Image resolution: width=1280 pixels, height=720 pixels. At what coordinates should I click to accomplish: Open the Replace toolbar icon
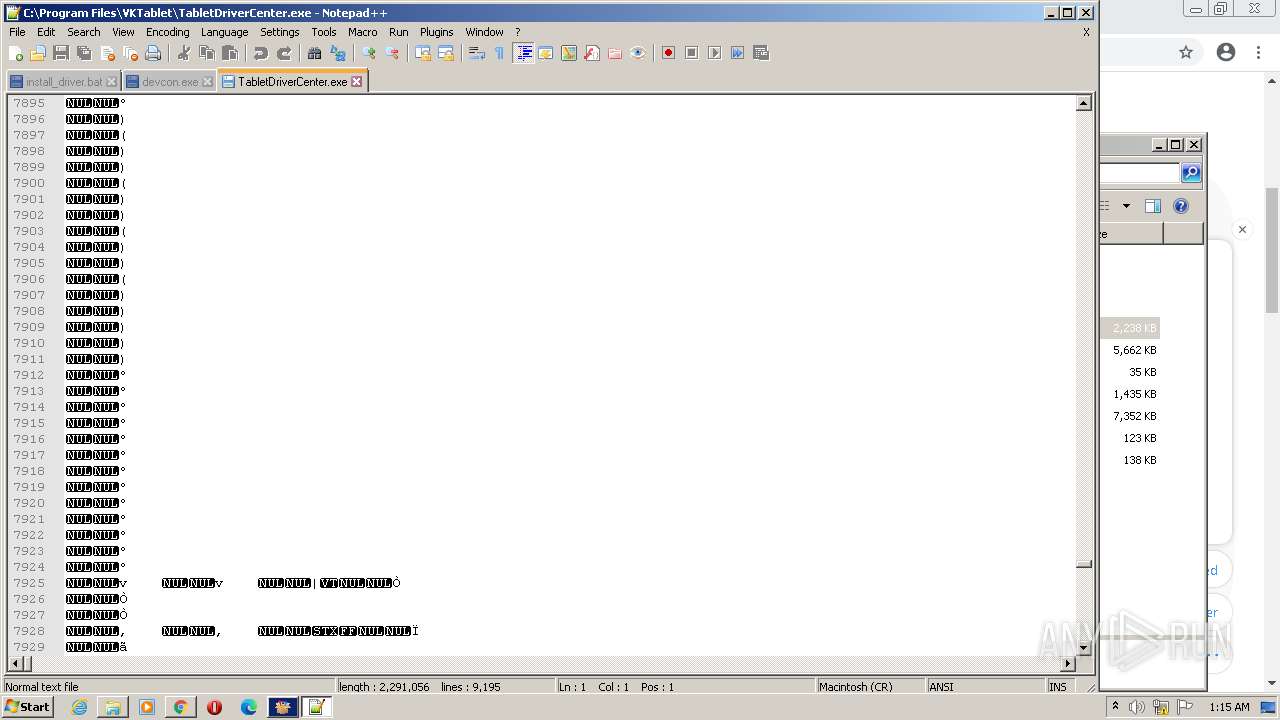[x=338, y=53]
